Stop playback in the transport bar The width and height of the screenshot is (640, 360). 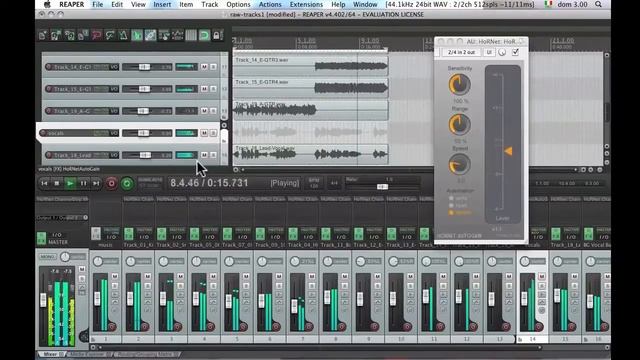[57, 184]
